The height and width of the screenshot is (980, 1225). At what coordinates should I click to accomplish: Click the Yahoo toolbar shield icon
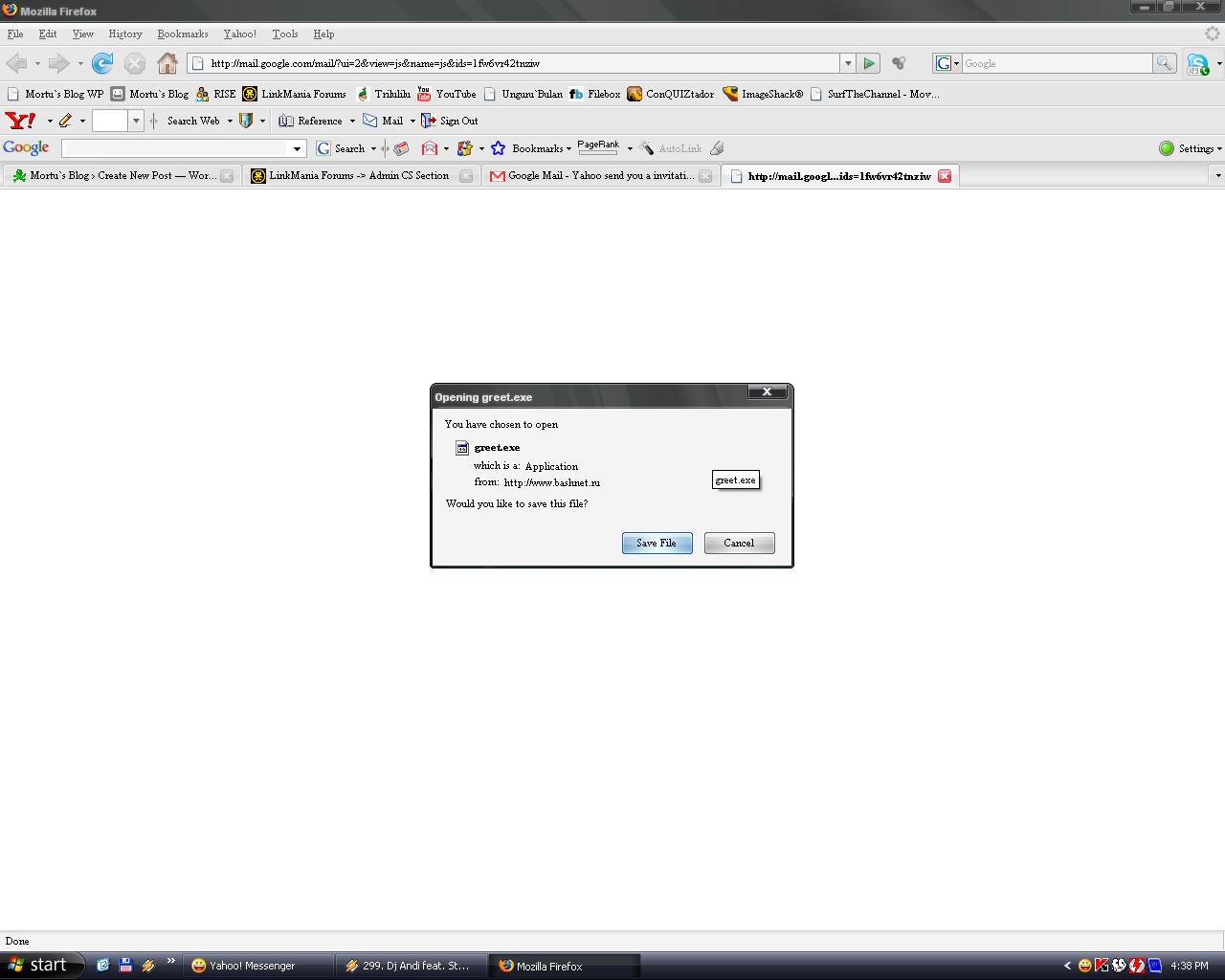pyautogui.click(x=246, y=121)
